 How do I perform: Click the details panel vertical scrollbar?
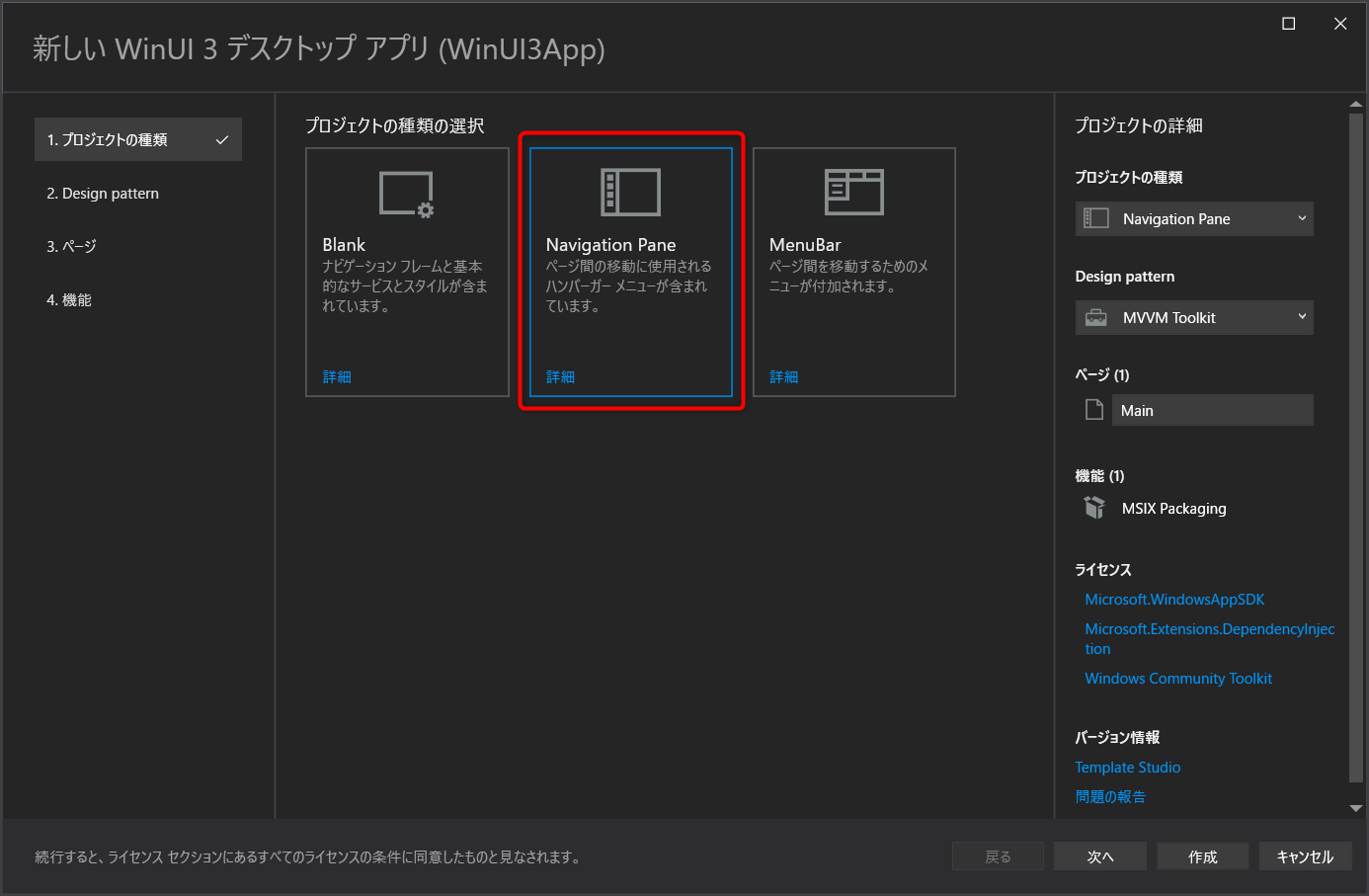pos(1356,448)
